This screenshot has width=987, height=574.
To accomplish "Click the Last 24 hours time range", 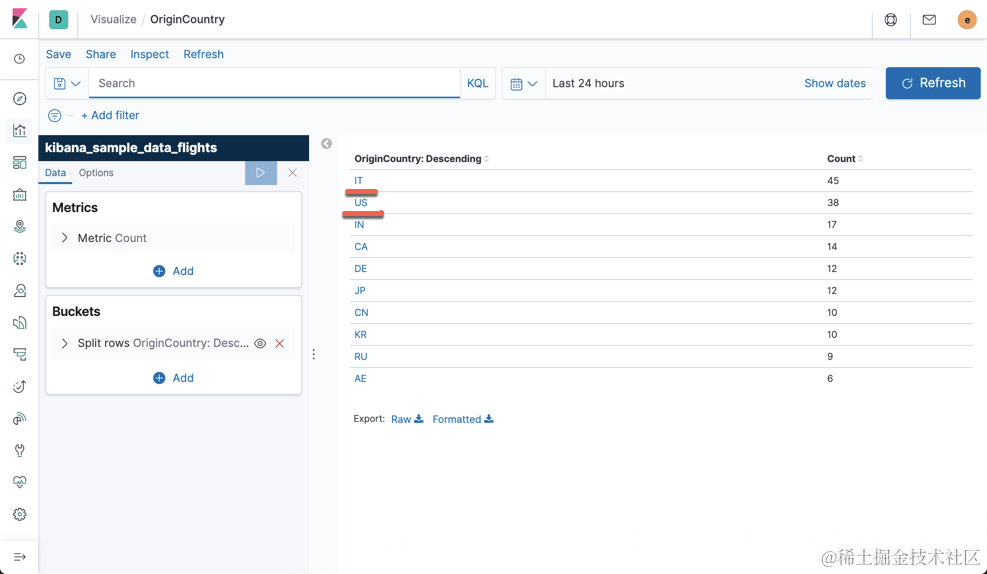I will coord(589,83).
